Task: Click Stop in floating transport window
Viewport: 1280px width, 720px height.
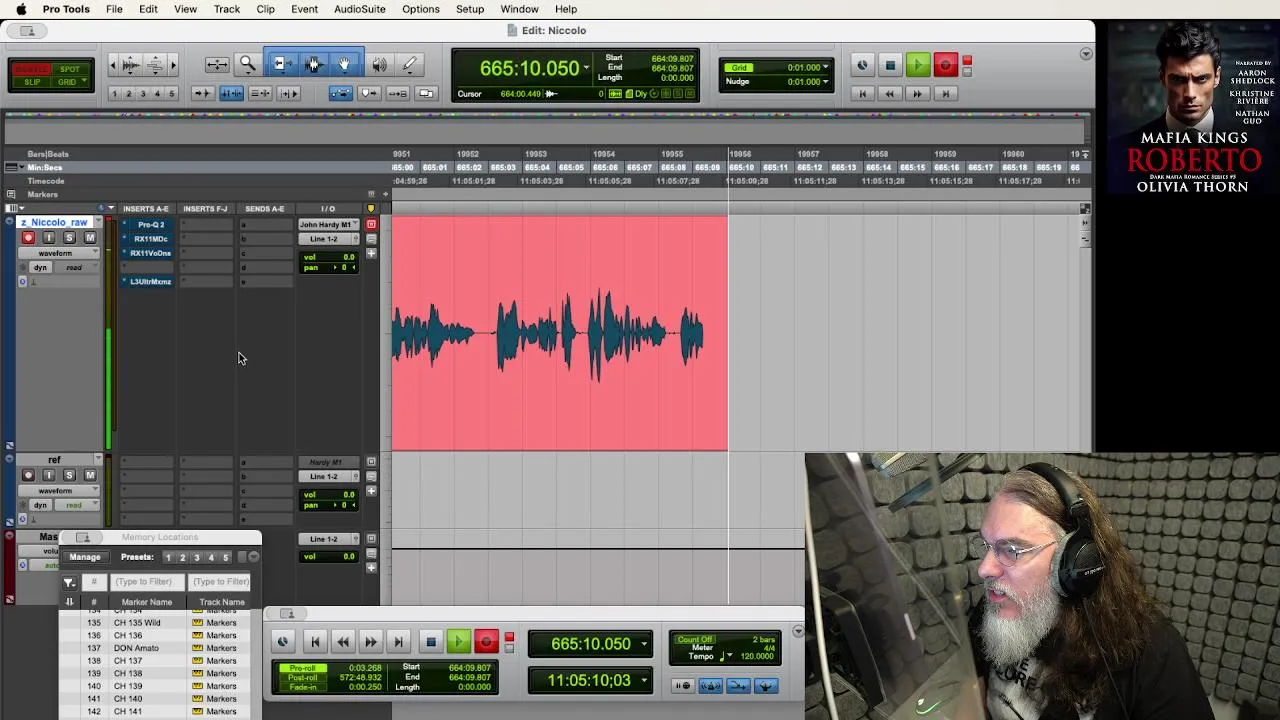Action: click(431, 642)
